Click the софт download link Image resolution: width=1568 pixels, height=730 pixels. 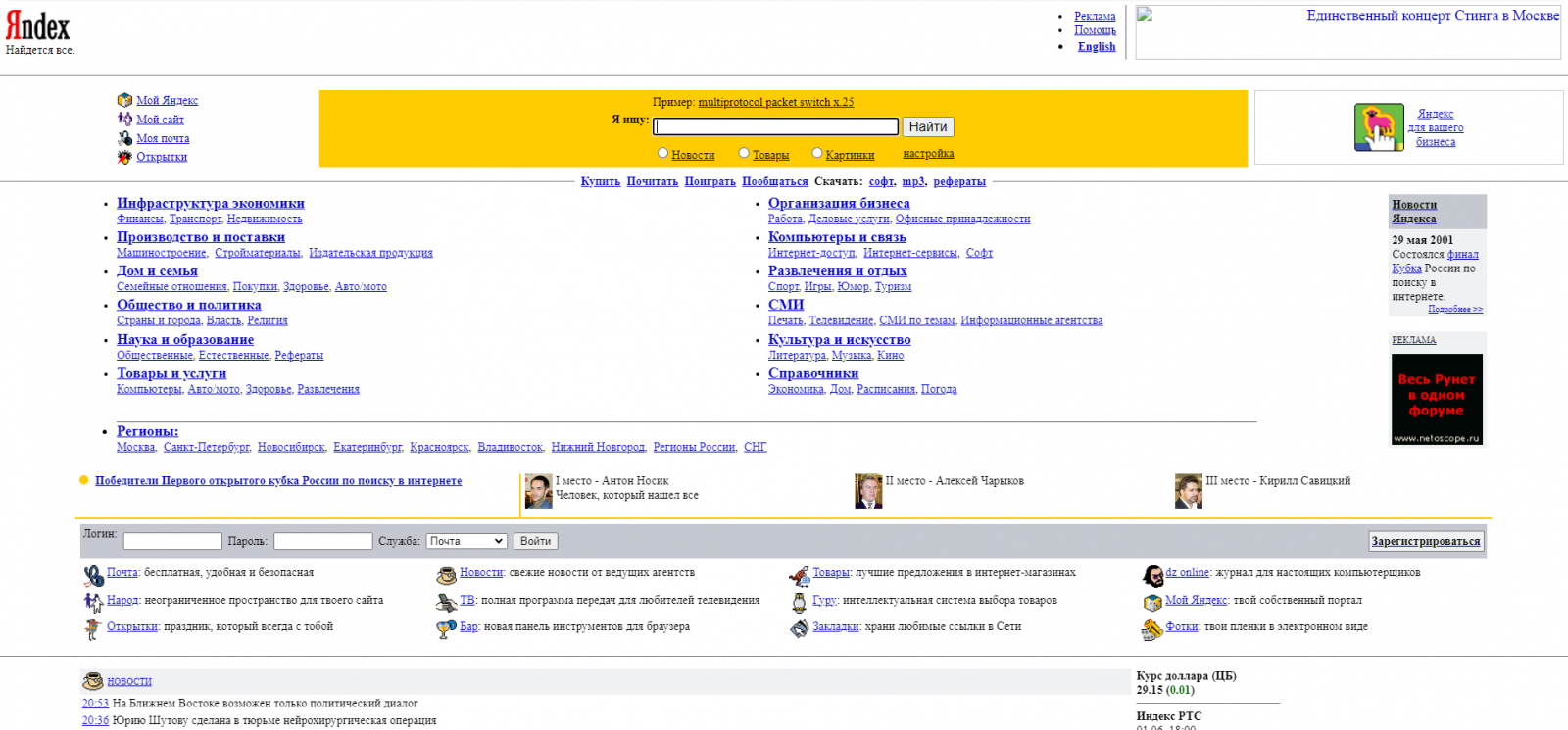pyautogui.click(x=882, y=181)
